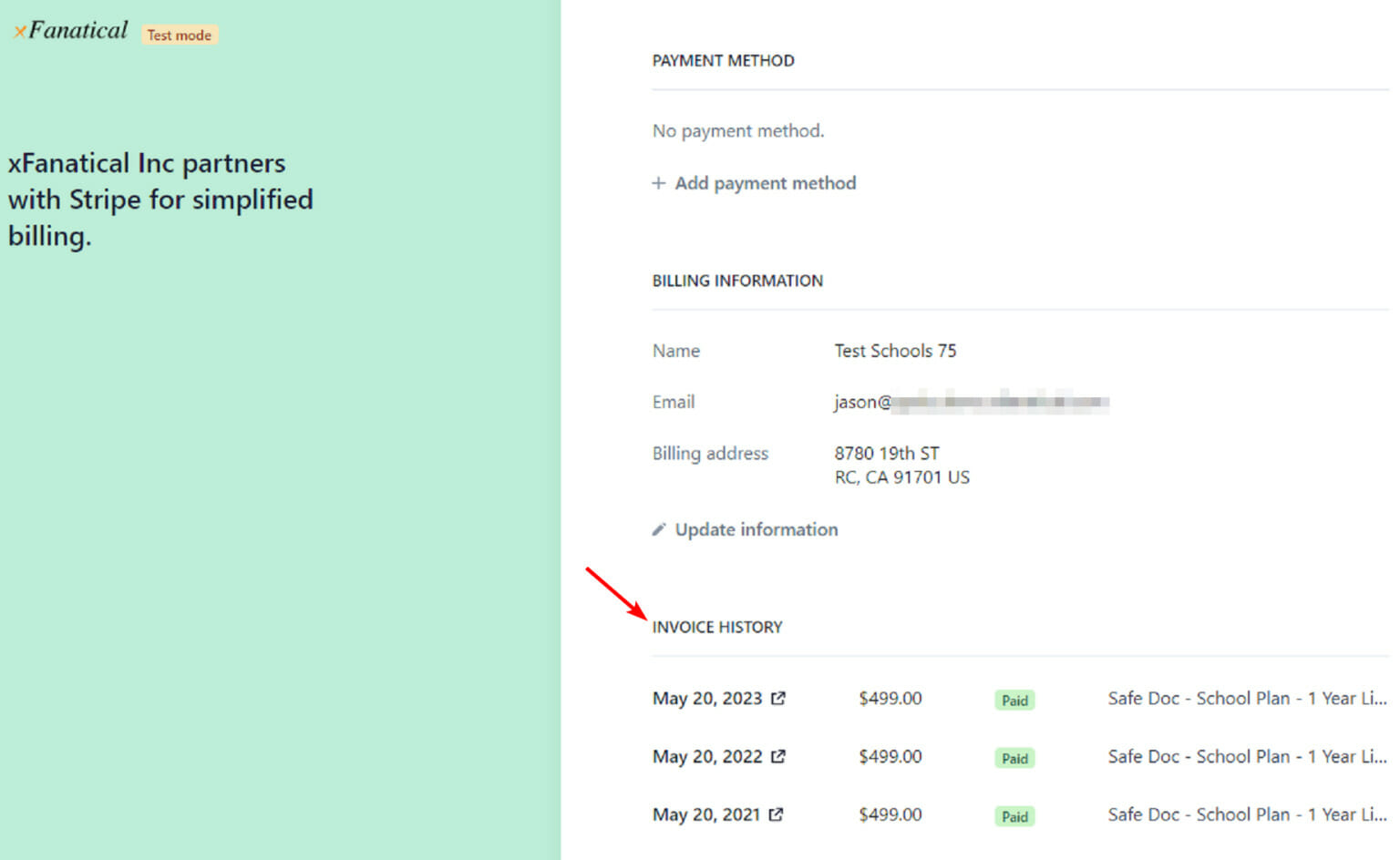Click the Paid badge on the 2021 invoice
This screenshot has width=1400, height=860.
(x=1014, y=816)
